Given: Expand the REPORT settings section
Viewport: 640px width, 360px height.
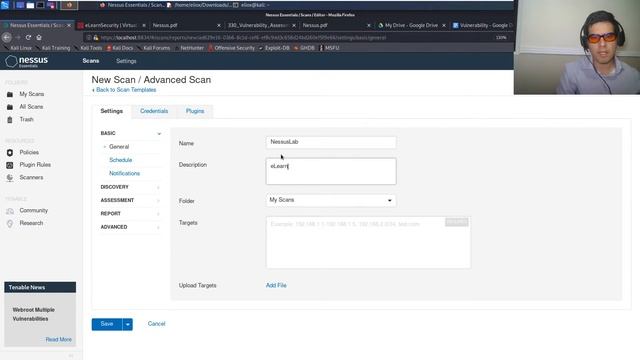Looking at the screenshot, I should tap(131, 214).
